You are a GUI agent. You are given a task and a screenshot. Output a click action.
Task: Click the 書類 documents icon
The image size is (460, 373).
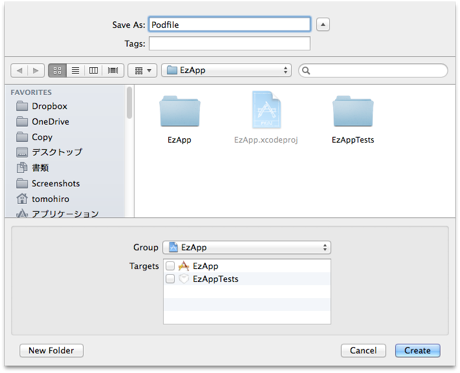(22, 168)
